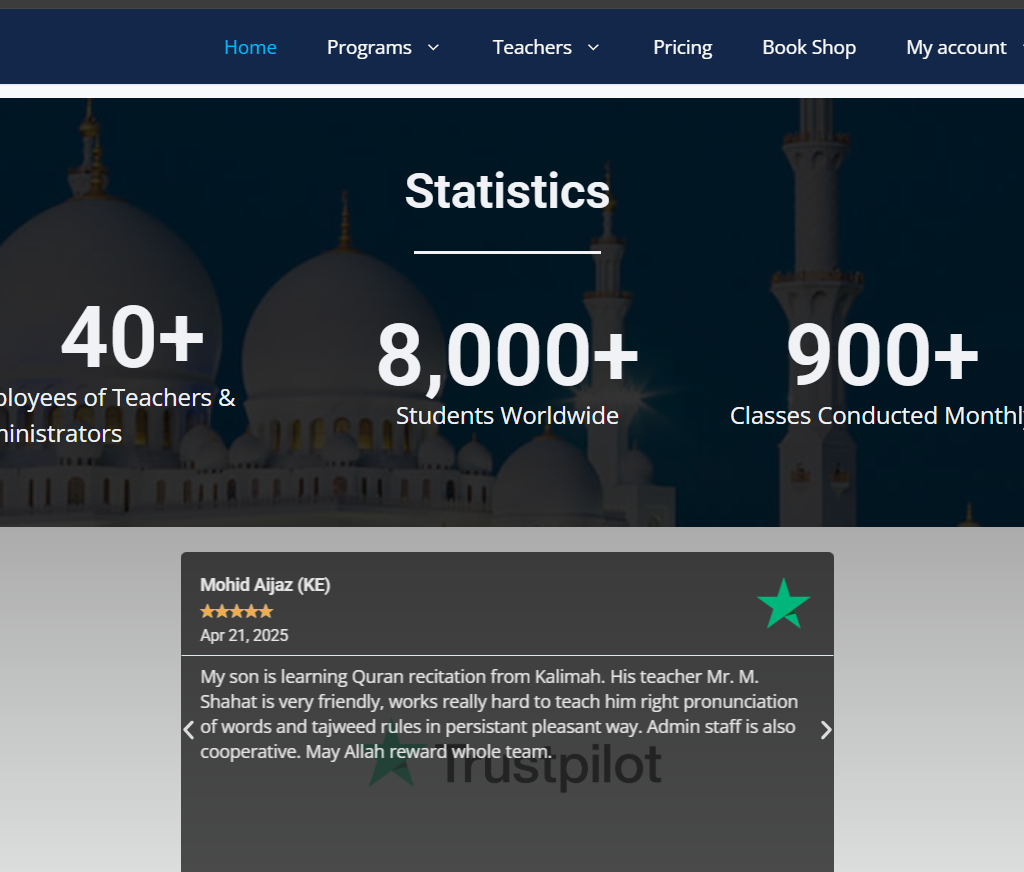Open the Pricing page
Screen dimensions: 1024x872
tap(682, 47)
